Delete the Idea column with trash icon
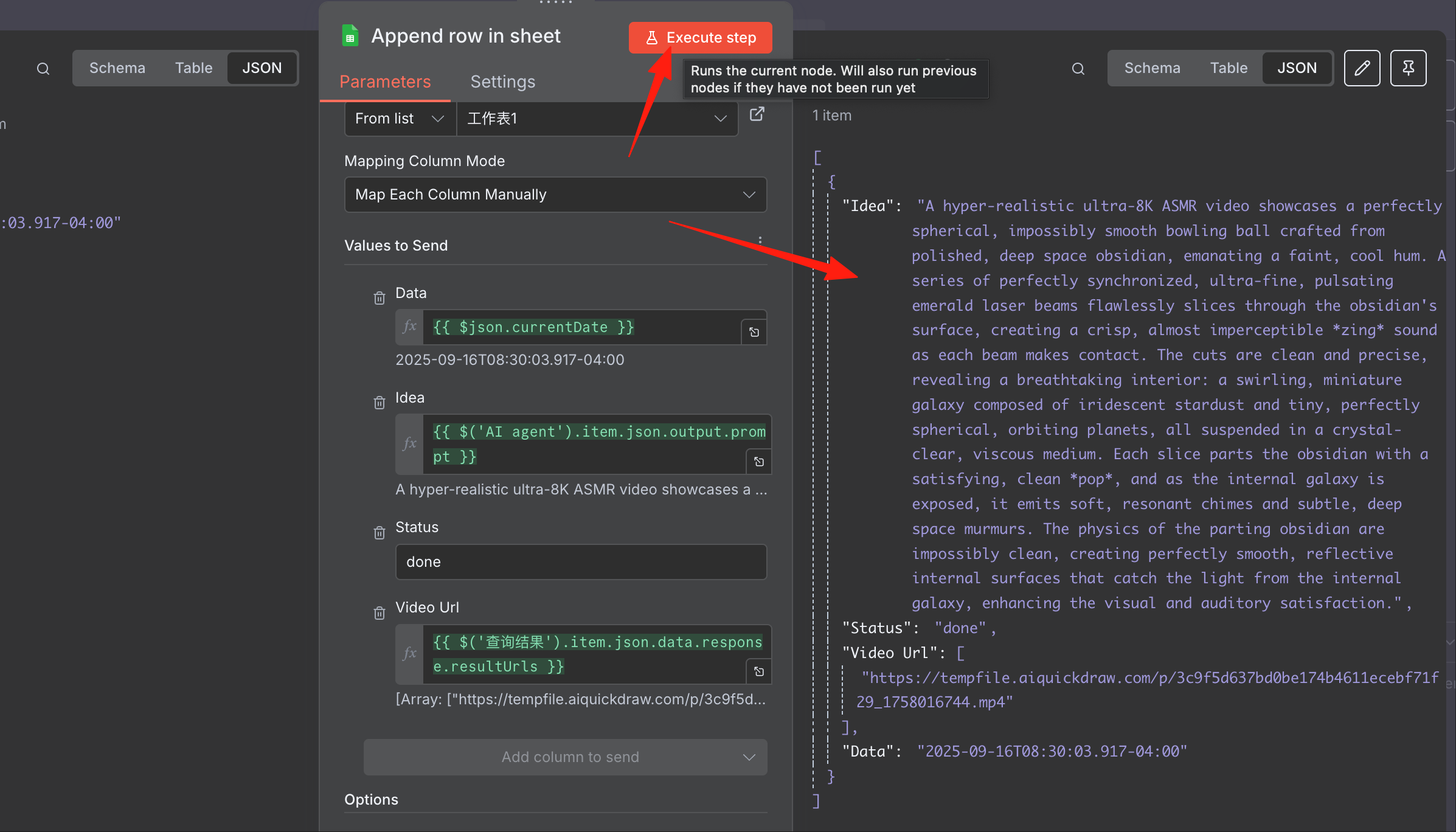 pos(380,403)
